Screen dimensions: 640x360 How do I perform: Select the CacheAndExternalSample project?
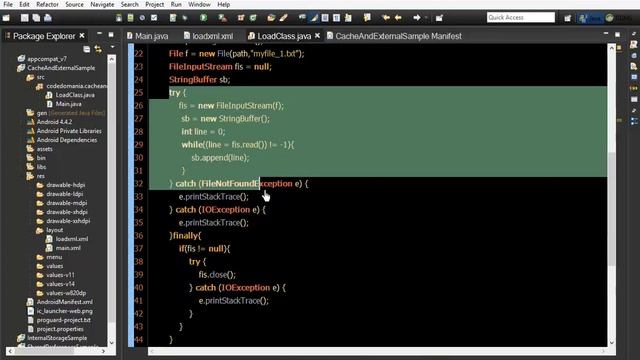[x=56, y=68]
